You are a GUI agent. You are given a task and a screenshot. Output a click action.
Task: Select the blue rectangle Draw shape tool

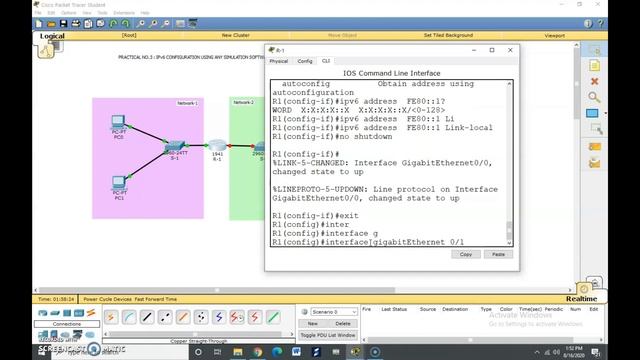592,113
